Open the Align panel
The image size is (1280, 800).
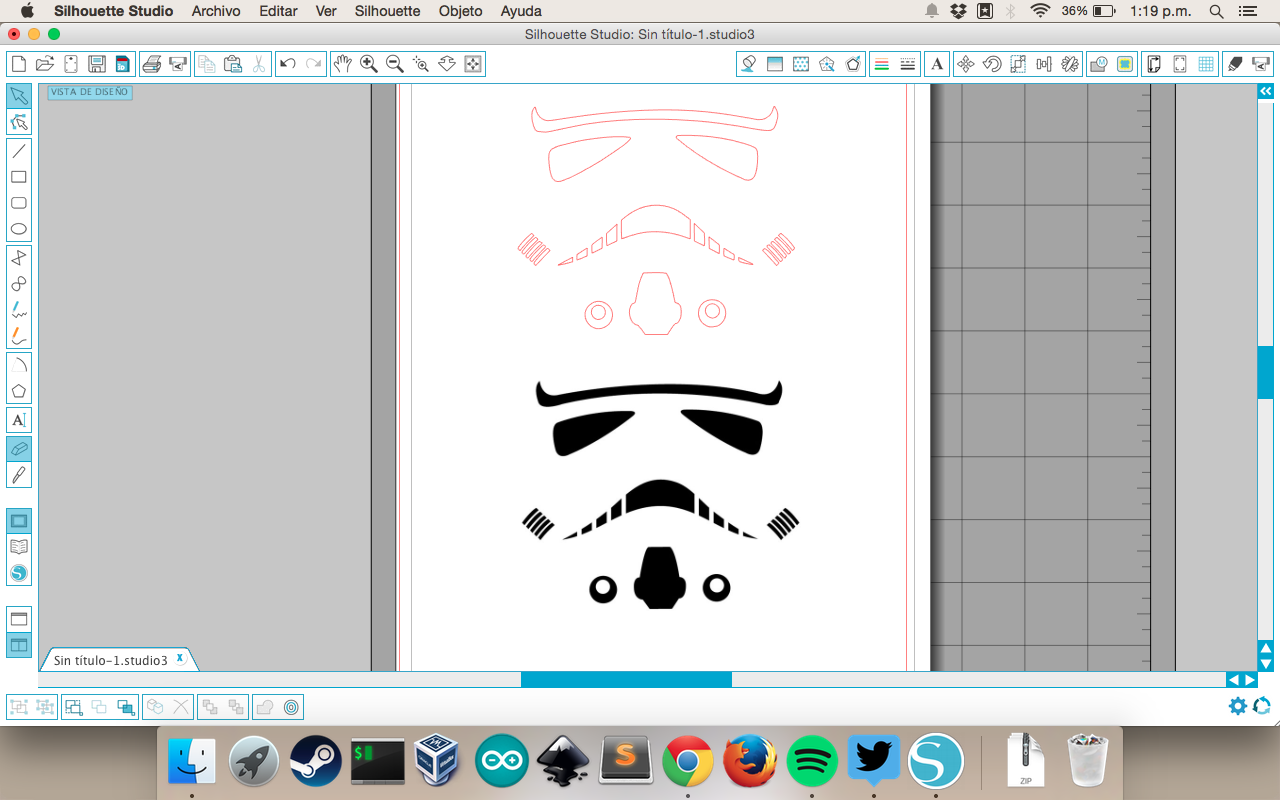[x=1044, y=64]
